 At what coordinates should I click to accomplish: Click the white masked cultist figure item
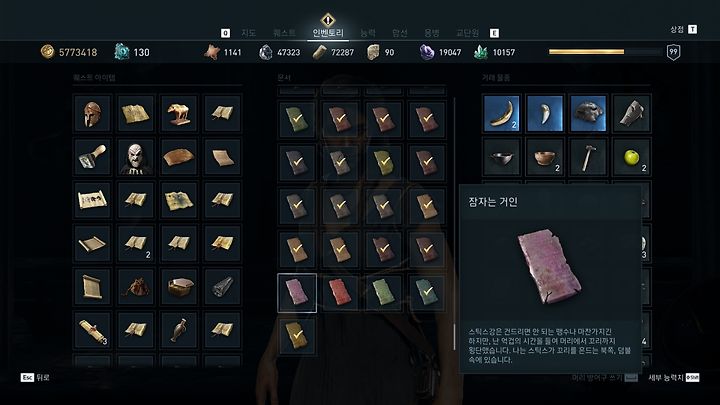click(135, 157)
